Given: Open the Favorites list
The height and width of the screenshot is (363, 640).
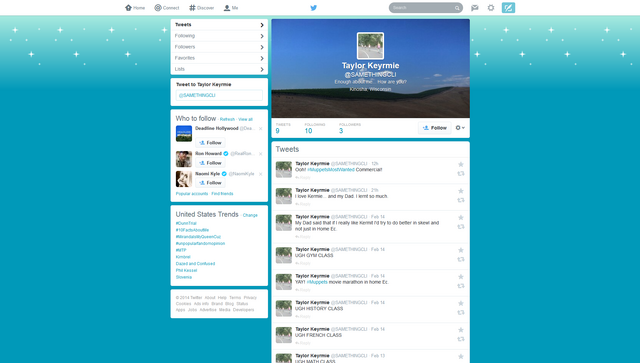Looking at the screenshot, I should click(x=219, y=58).
